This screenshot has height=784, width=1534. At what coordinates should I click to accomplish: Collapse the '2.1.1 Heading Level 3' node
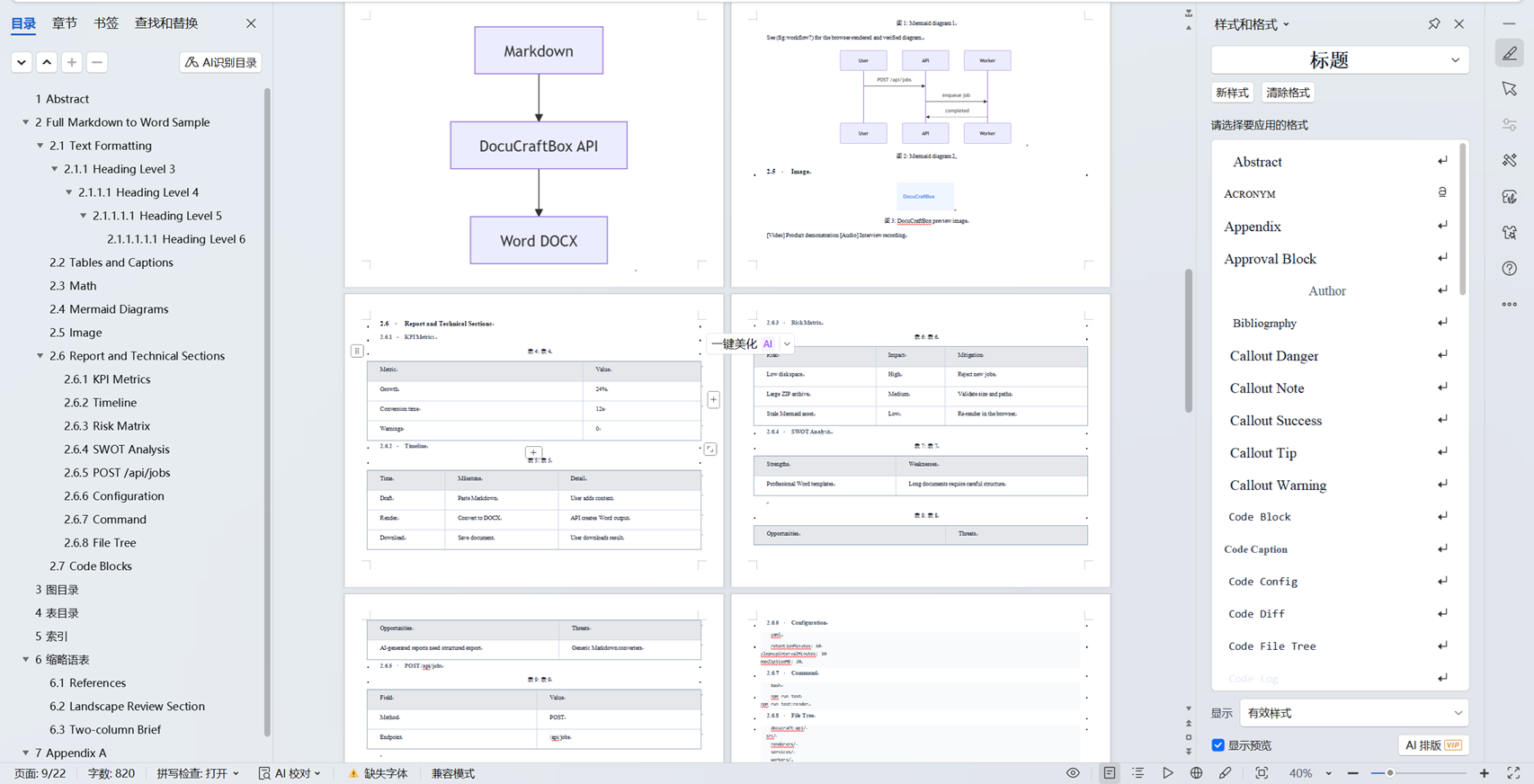coord(55,169)
